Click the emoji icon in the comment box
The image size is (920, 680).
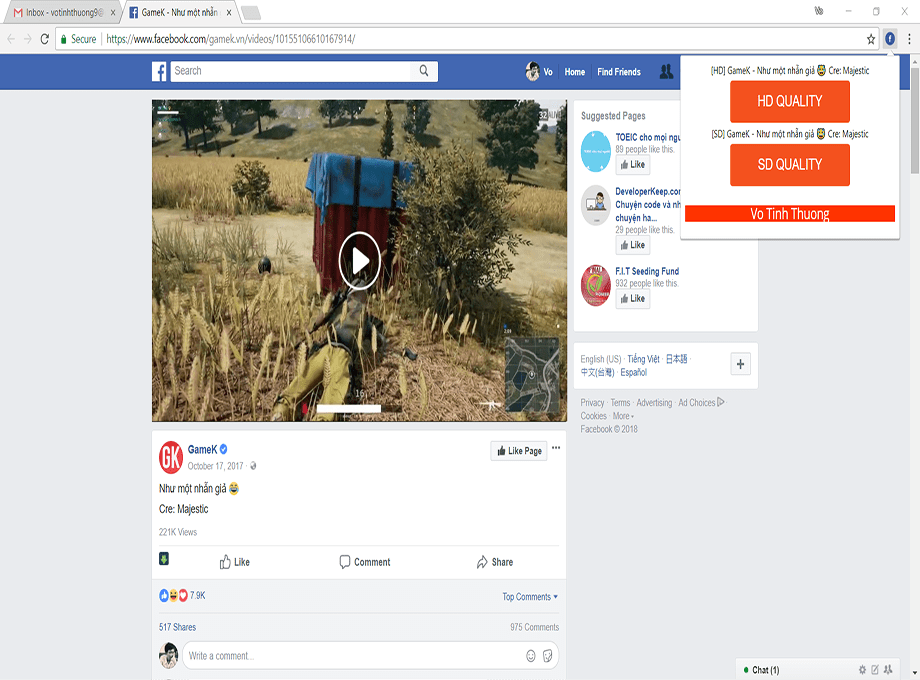[529, 655]
